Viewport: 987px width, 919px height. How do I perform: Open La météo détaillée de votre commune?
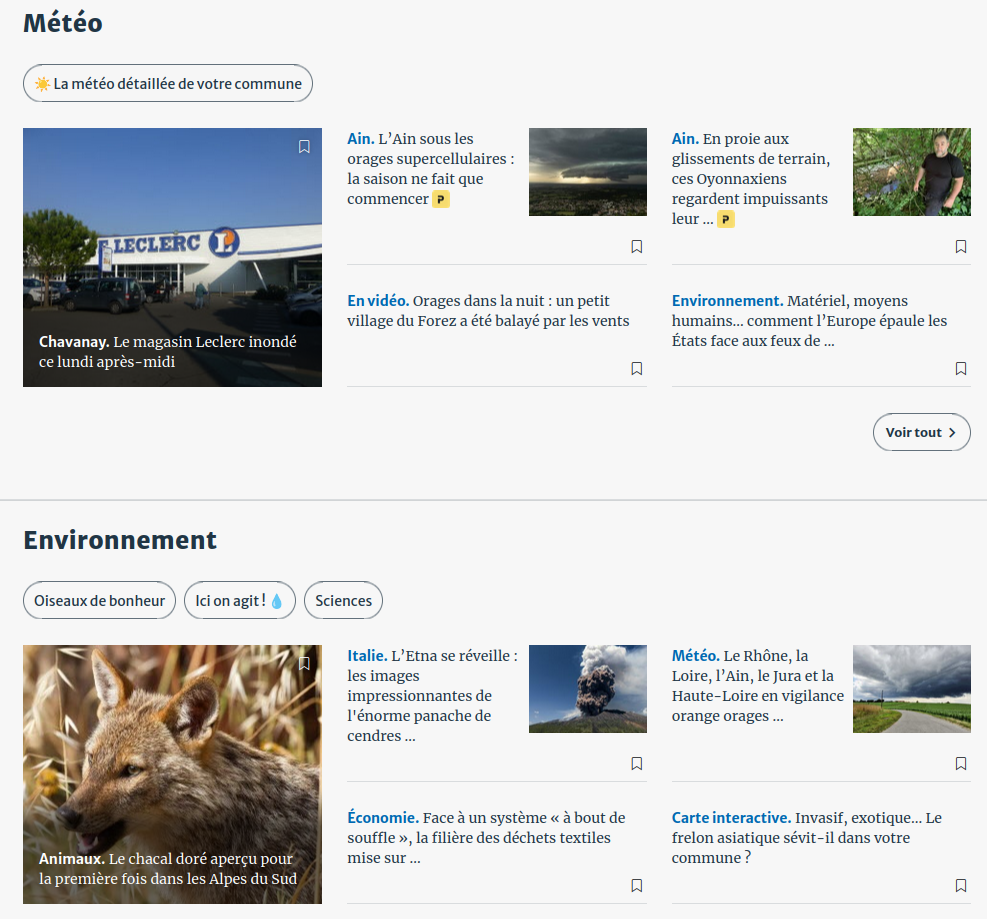click(x=168, y=84)
